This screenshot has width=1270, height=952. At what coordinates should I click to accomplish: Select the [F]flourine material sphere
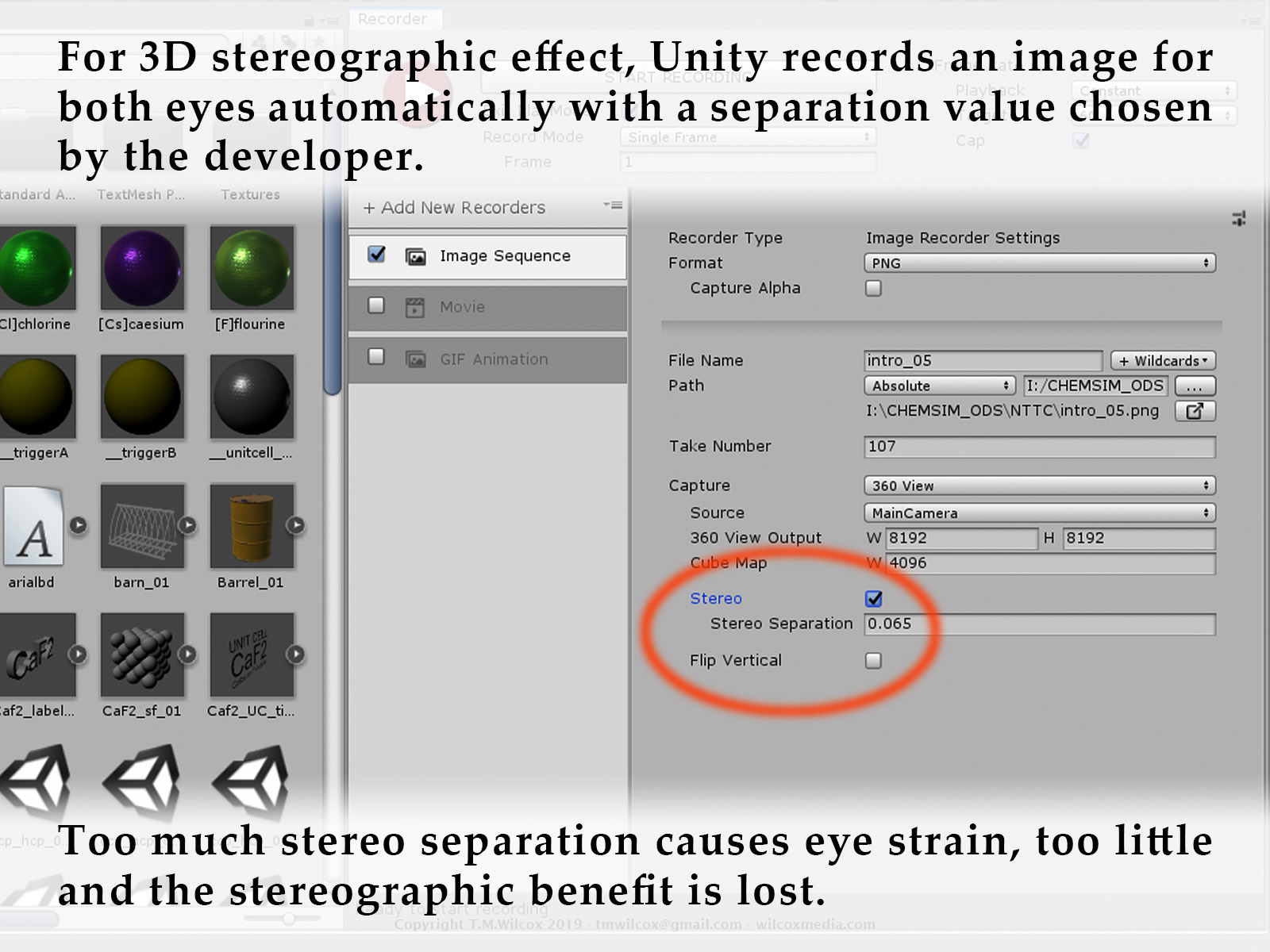(x=252, y=267)
